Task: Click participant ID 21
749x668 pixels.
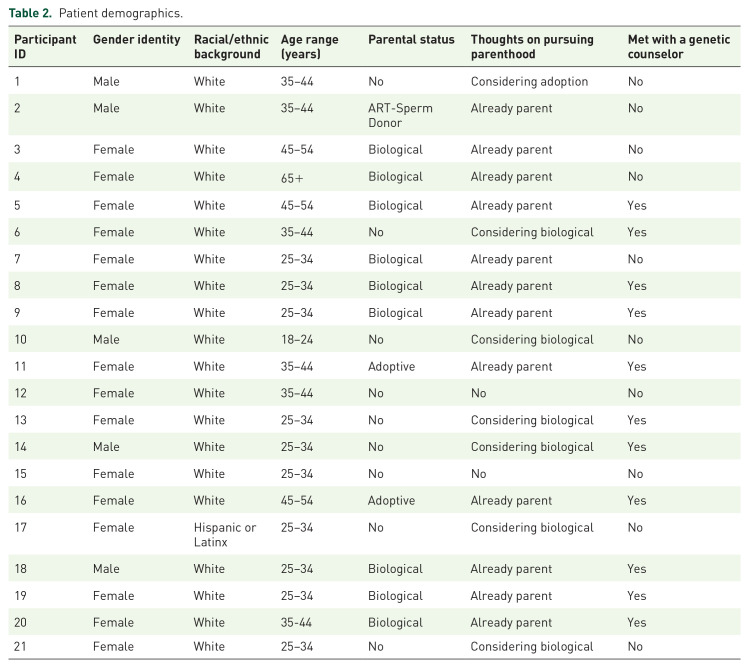Action: (20, 647)
